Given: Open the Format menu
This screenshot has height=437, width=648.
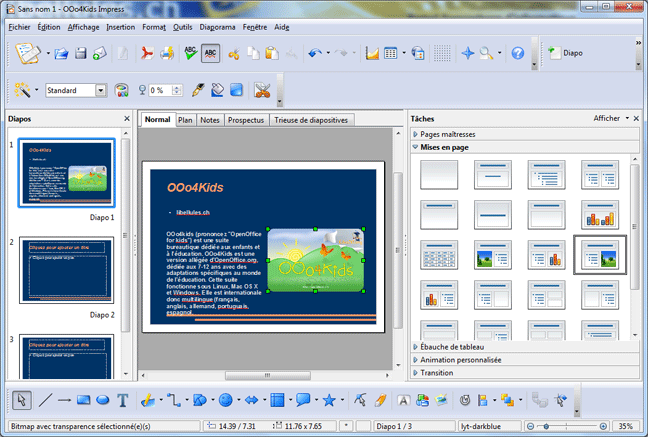Looking at the screenshot, I should [154, 27].
